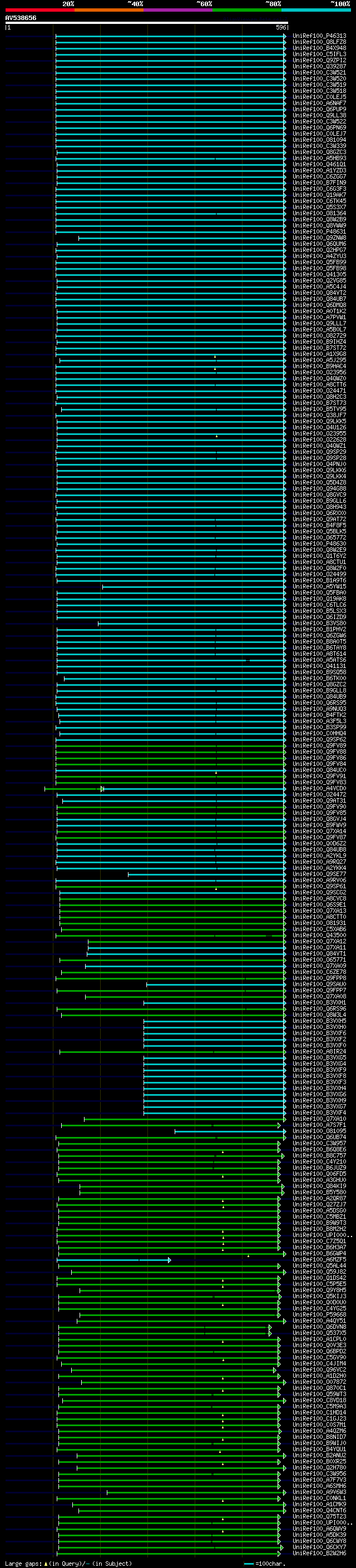Click the UniRef100_O65771 label
This screenshot has height=1568, width=356.
pyautogui.click(x=319, y=959)
